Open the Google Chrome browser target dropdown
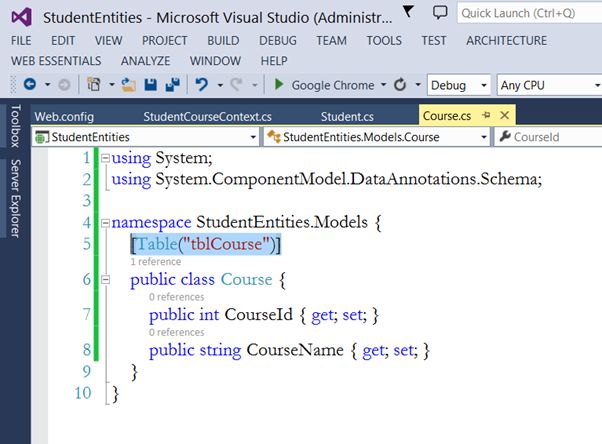Viewport: 602px width, 444px height. point(383,85)
